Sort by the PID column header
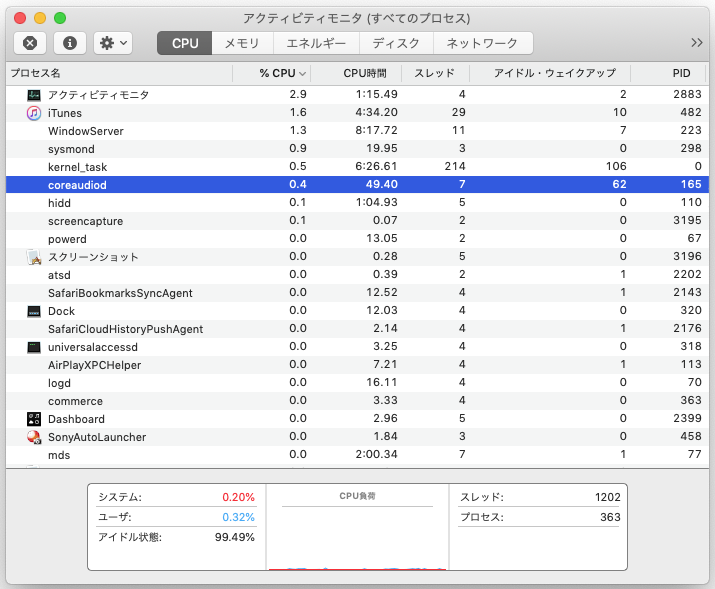Screen dimensions: 715x589 point(680,73)
